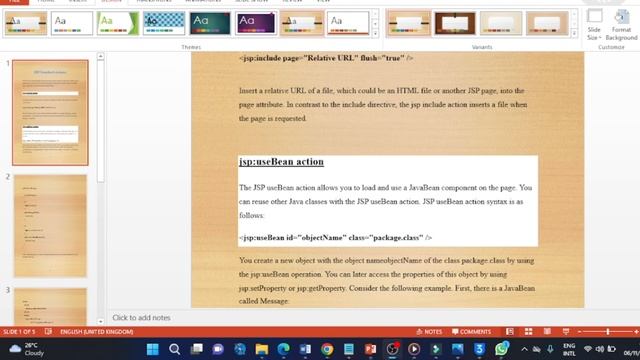Start Slide Show from status bar
The height and width of the screenshot is (360, 640).
[x=566, y=332]
